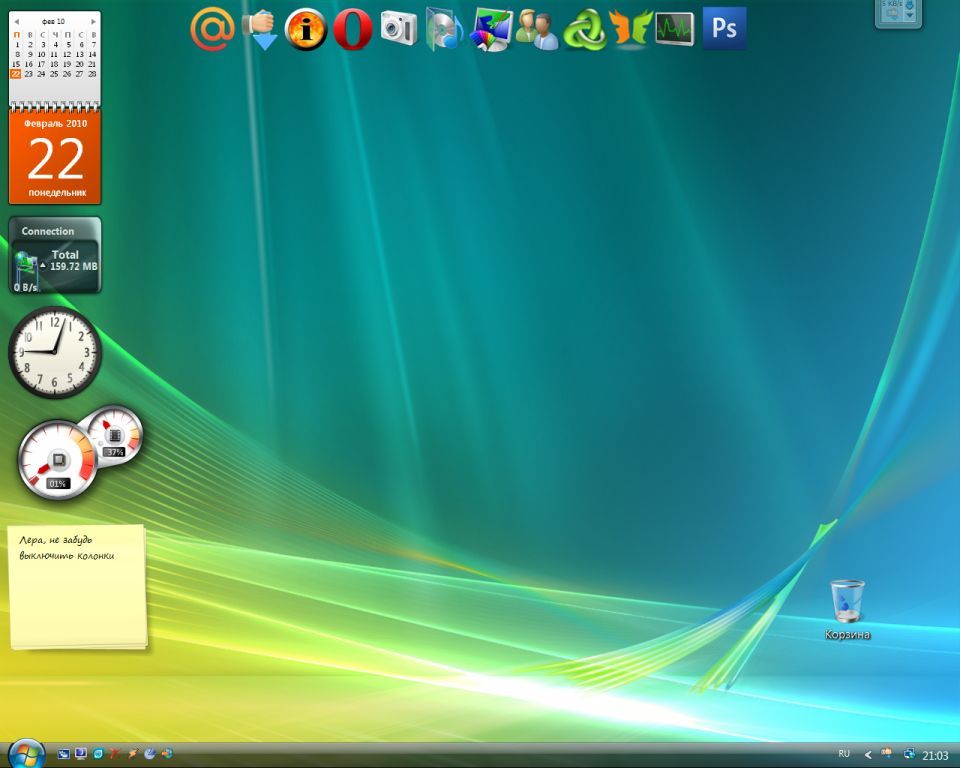This screenshot has height=768, width=960.
Task: Click the users tray icon
Action: (x=886, y=753)
